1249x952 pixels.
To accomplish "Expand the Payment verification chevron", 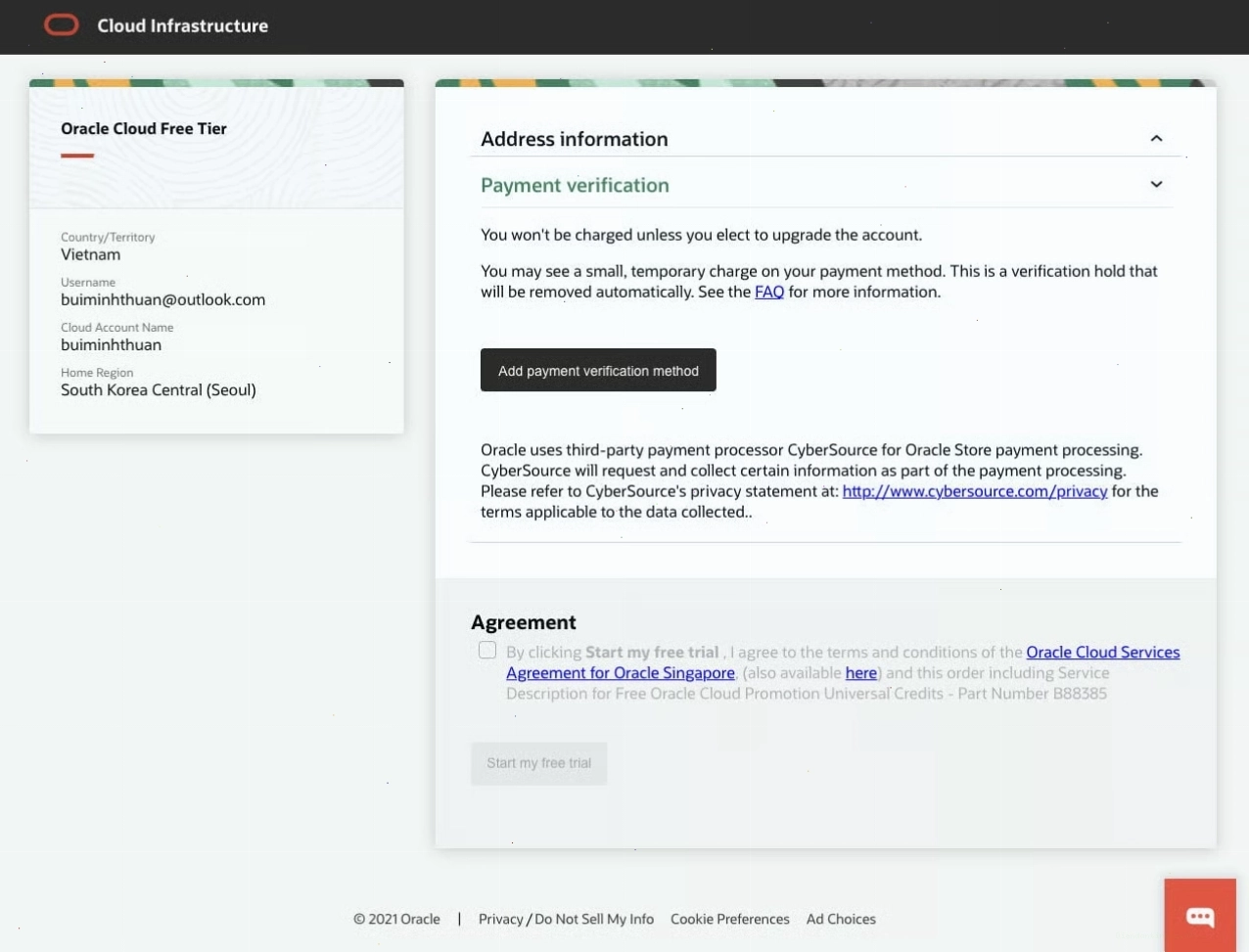I will (1156, 184).
